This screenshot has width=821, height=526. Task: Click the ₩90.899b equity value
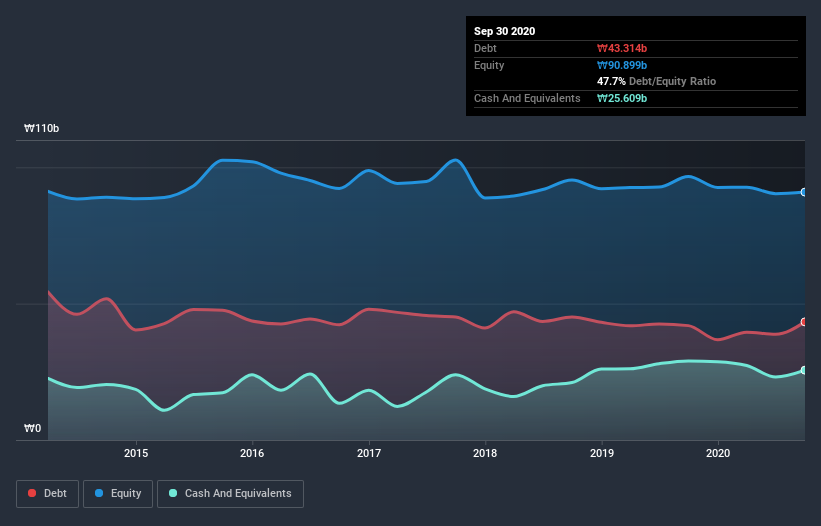click(x=622, y=65)
